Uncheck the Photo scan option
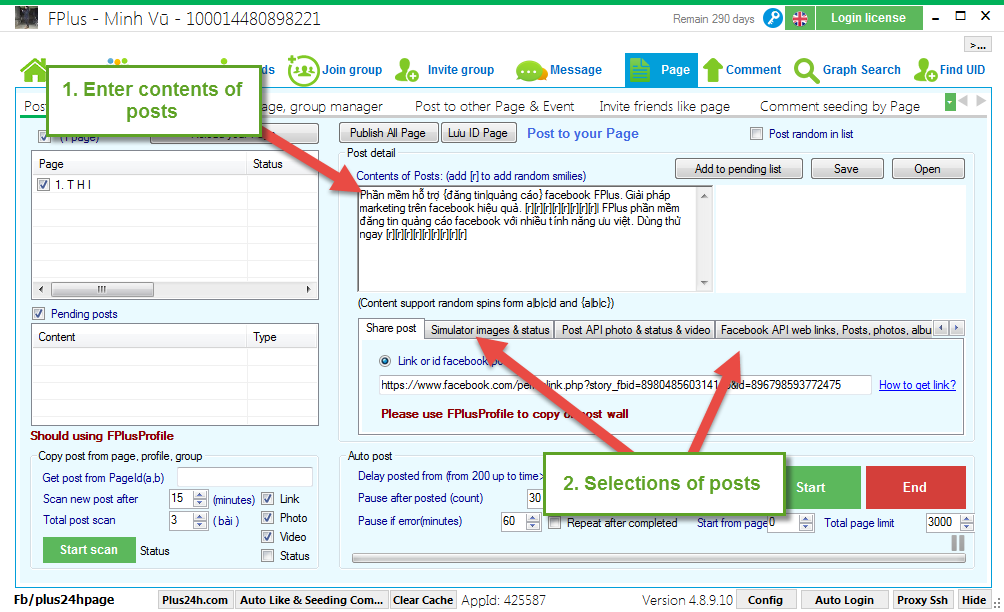 [x=268, y=518]
